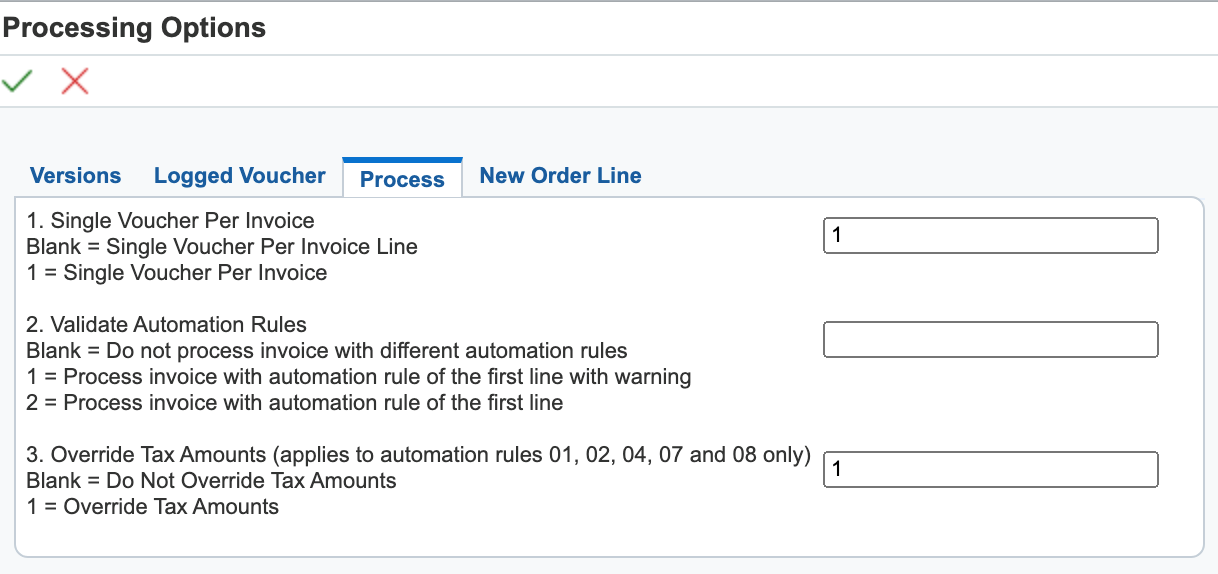The height and width of the screenshot is (574, 1218).
Task: Click the '1. Single Voucher Per Invoice' heading
Action: (171, 220)
